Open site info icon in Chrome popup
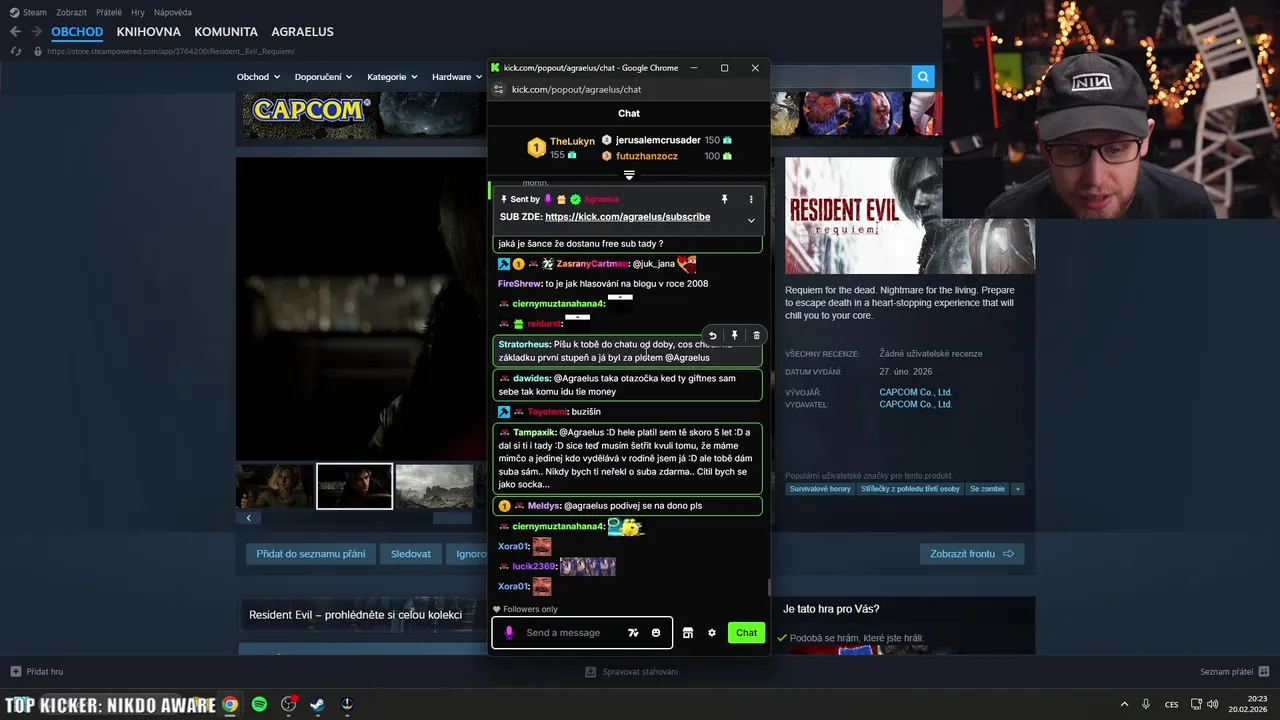The width and height of the screenshot is (1280, 720). pos(499,89)
